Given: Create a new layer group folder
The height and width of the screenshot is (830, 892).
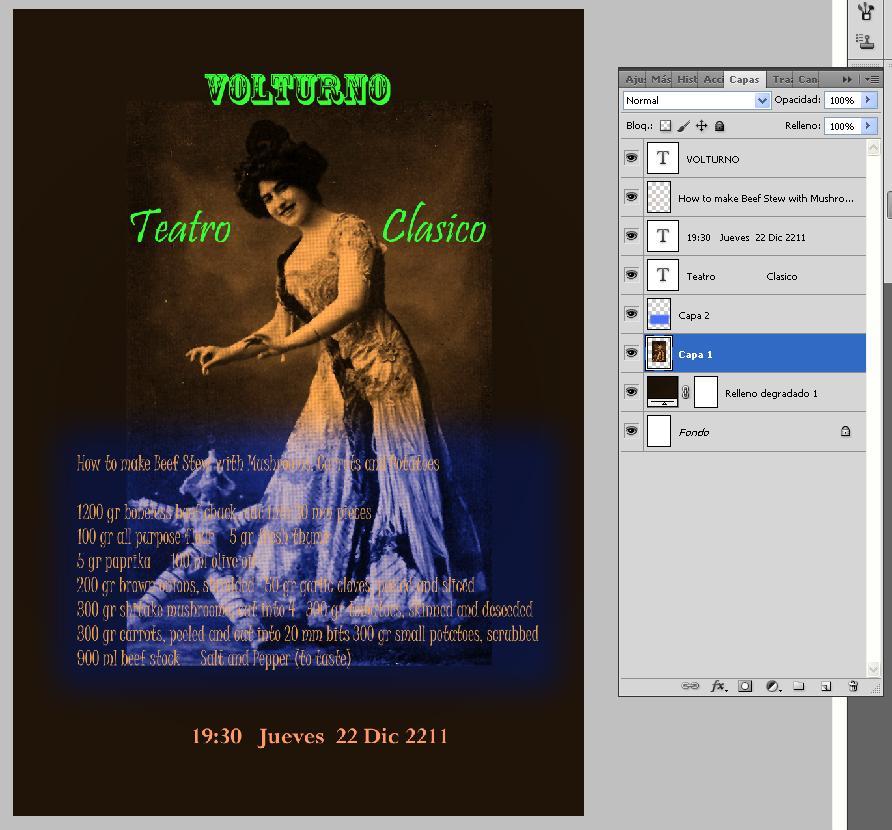Looking at the screenshot, I should pos(799,686).
